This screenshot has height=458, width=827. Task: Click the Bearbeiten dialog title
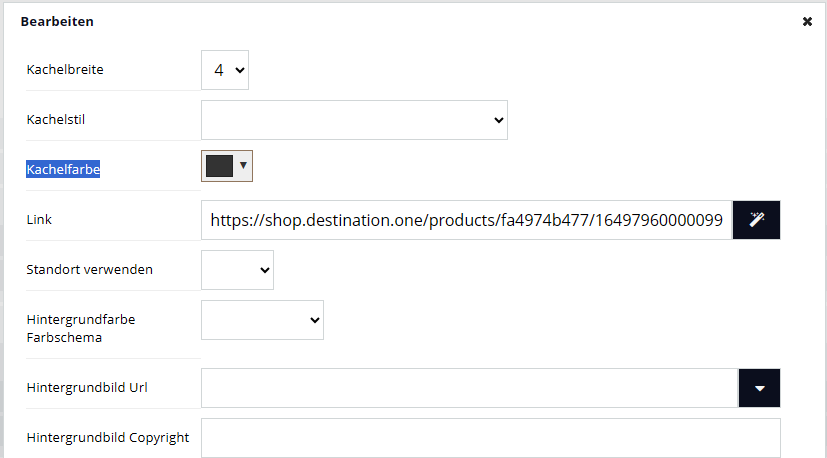57,22
